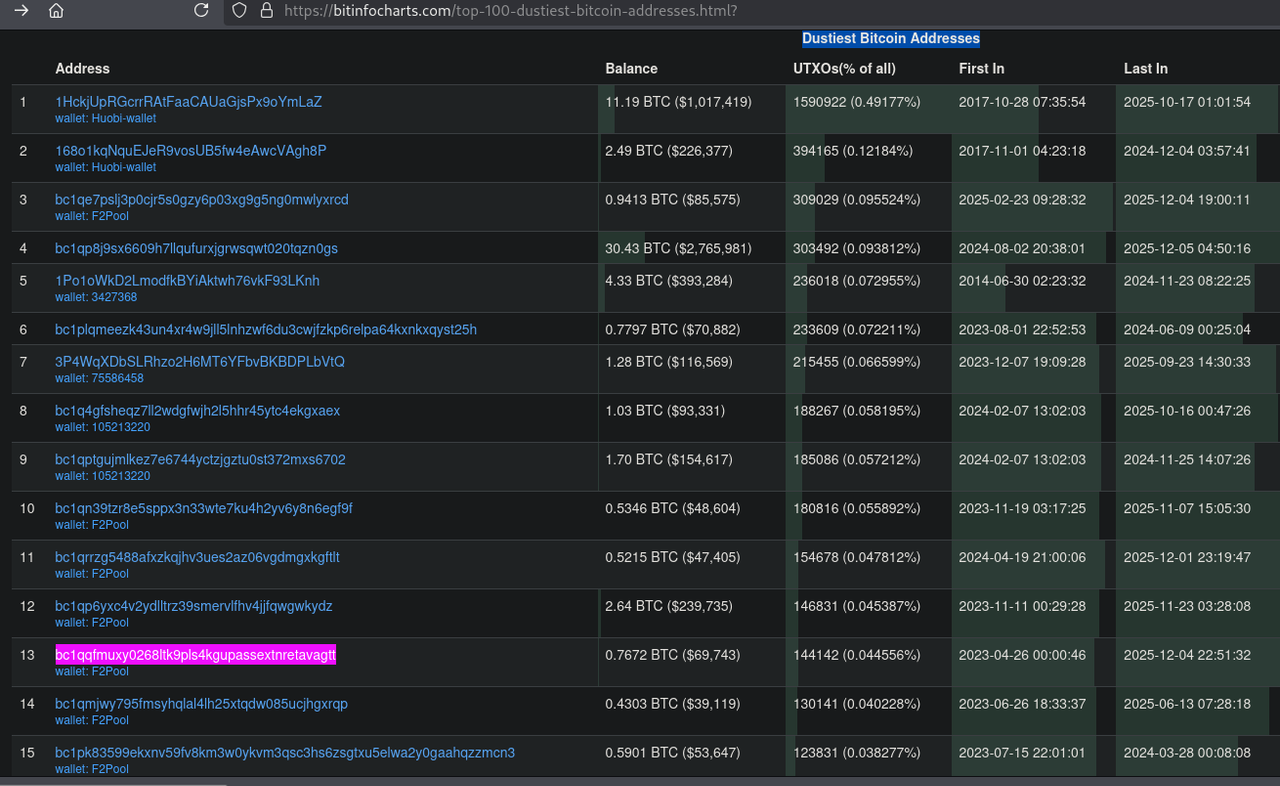Open F2Pool wallet link under rank 14
Image resolution: width=1280 pixels, height=786 pixels.
[x=92, y=720]
